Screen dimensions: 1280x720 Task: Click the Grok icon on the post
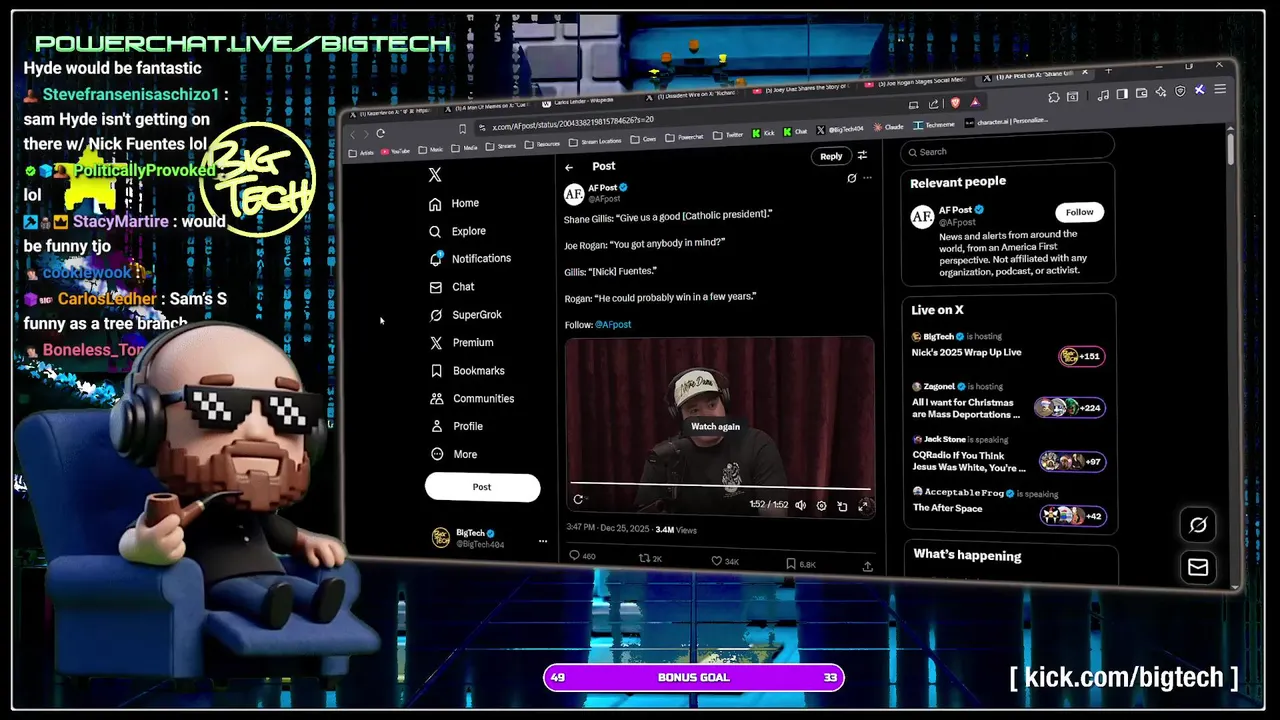click(852, 178)
